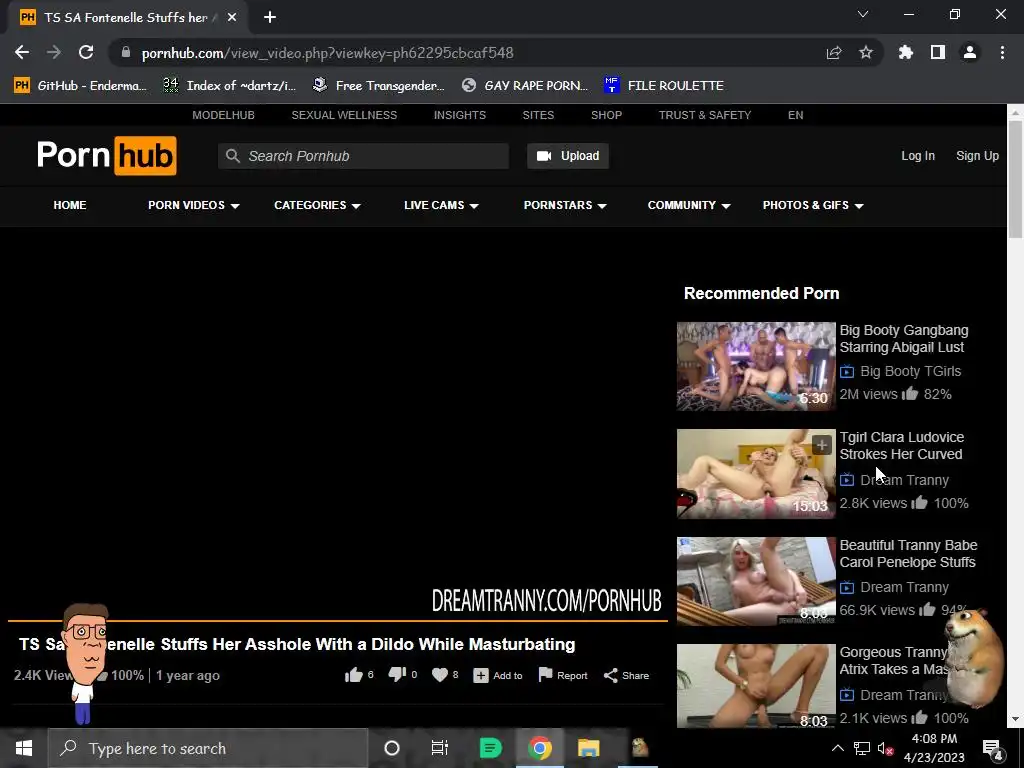Open the Index of ~dartz bookmark
Screen dimensions: 1024x768
[230, 86]
